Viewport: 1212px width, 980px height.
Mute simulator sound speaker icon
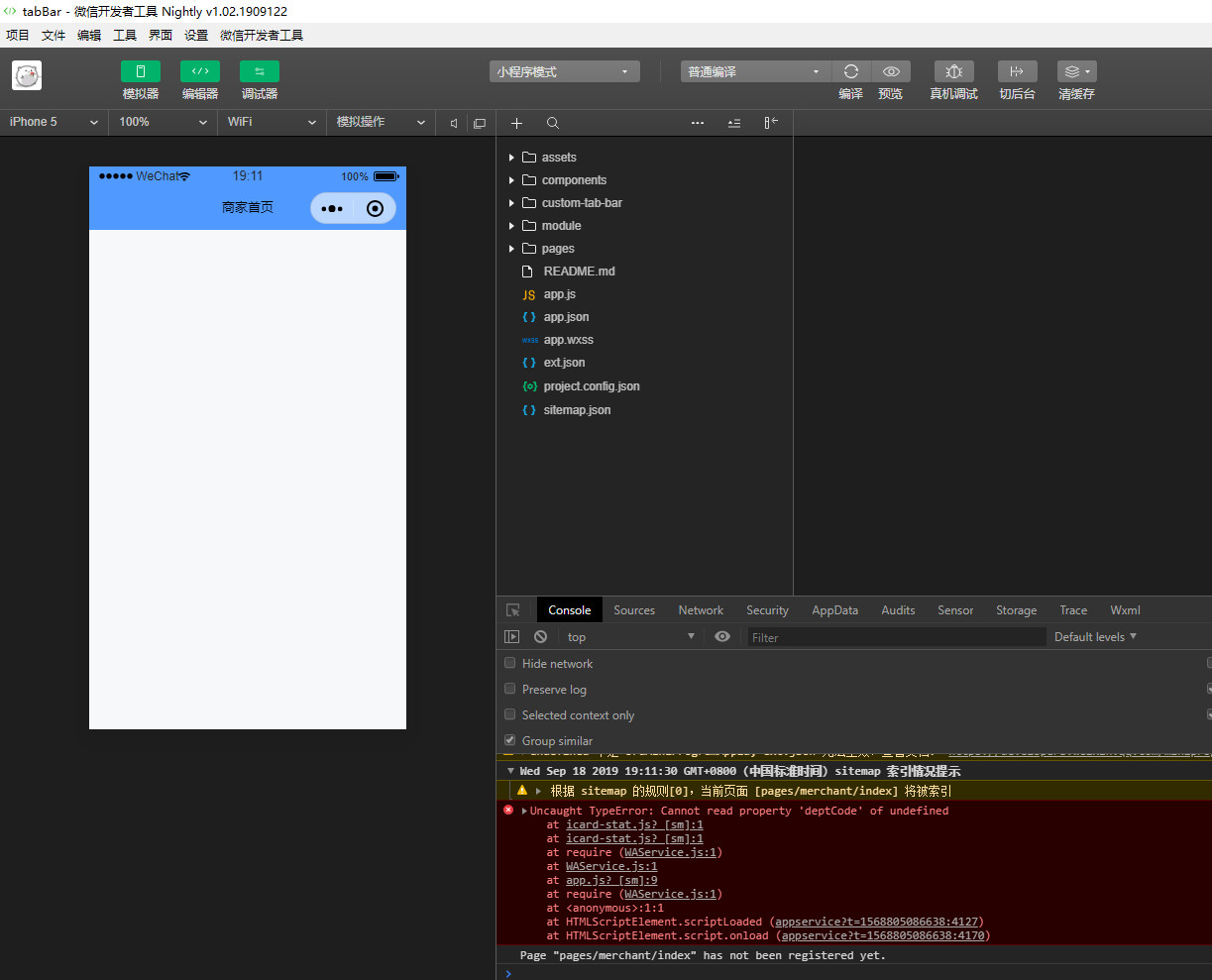(x=454, y=123)
